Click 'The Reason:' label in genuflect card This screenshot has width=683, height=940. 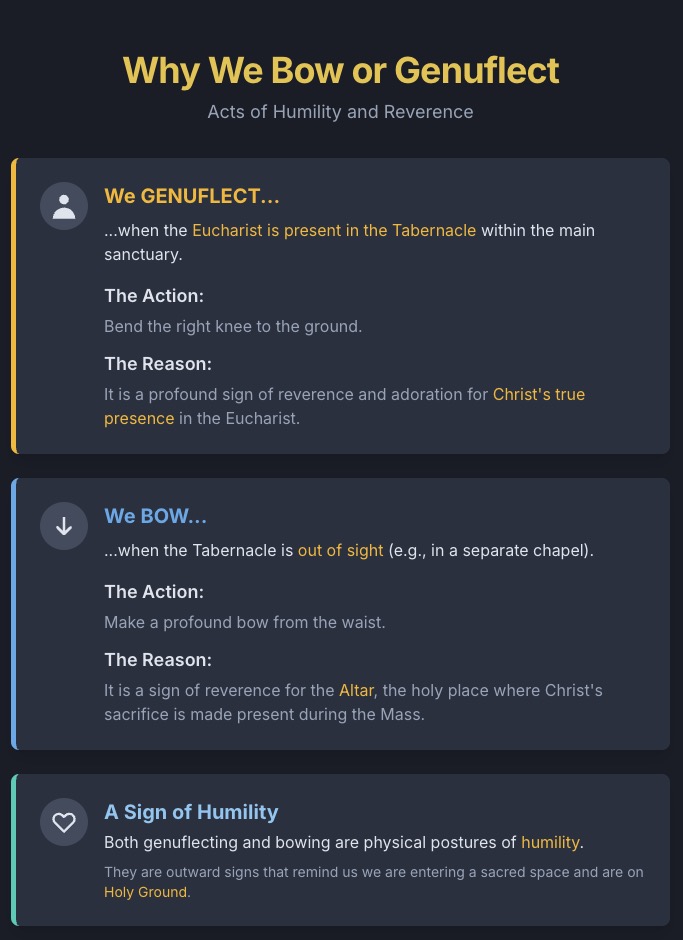point(158,364)
